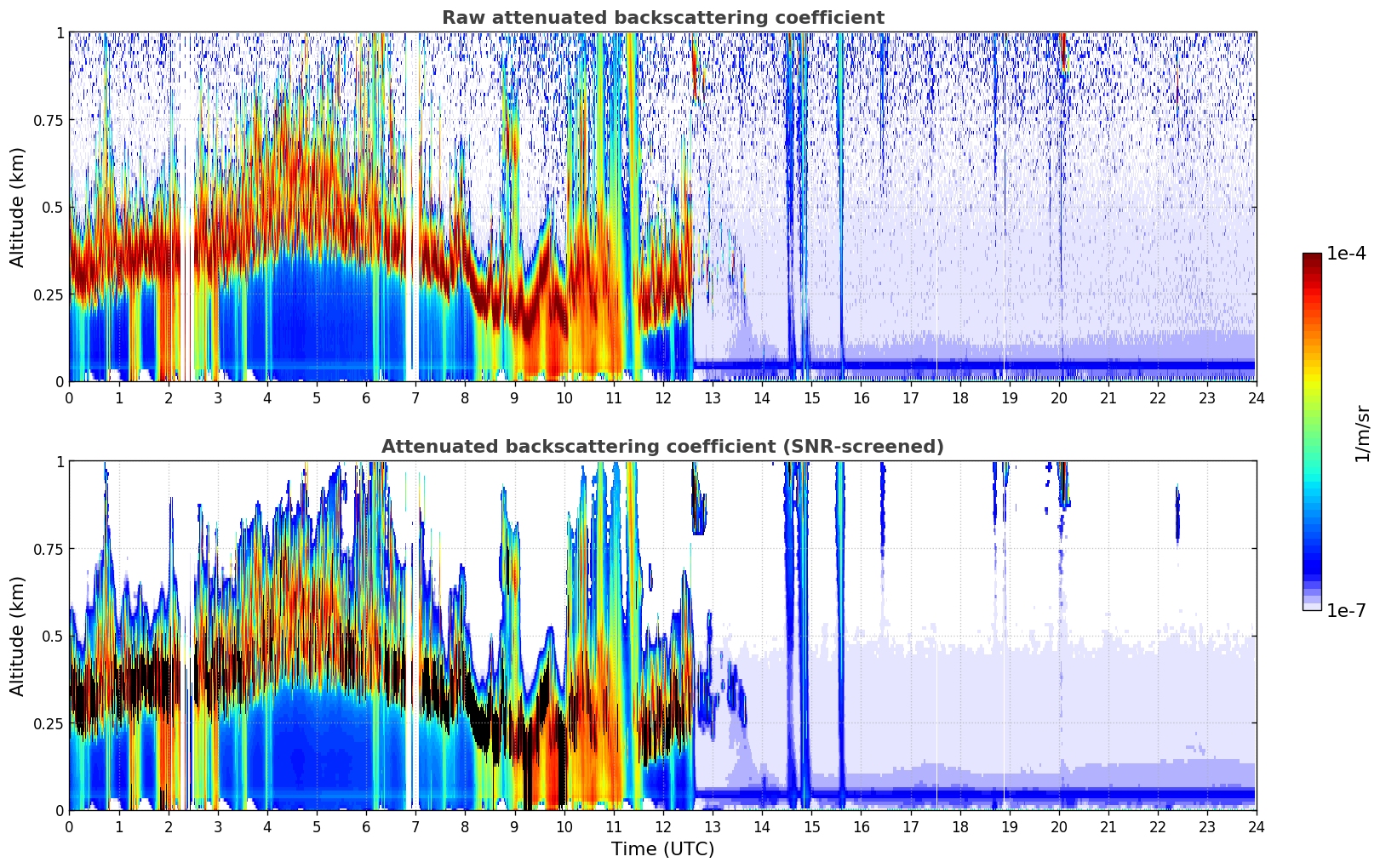This screenshot has width=1380, height=868.
Task: Click the top plot y-axis tick '0.25'
Action: point(49,295)
